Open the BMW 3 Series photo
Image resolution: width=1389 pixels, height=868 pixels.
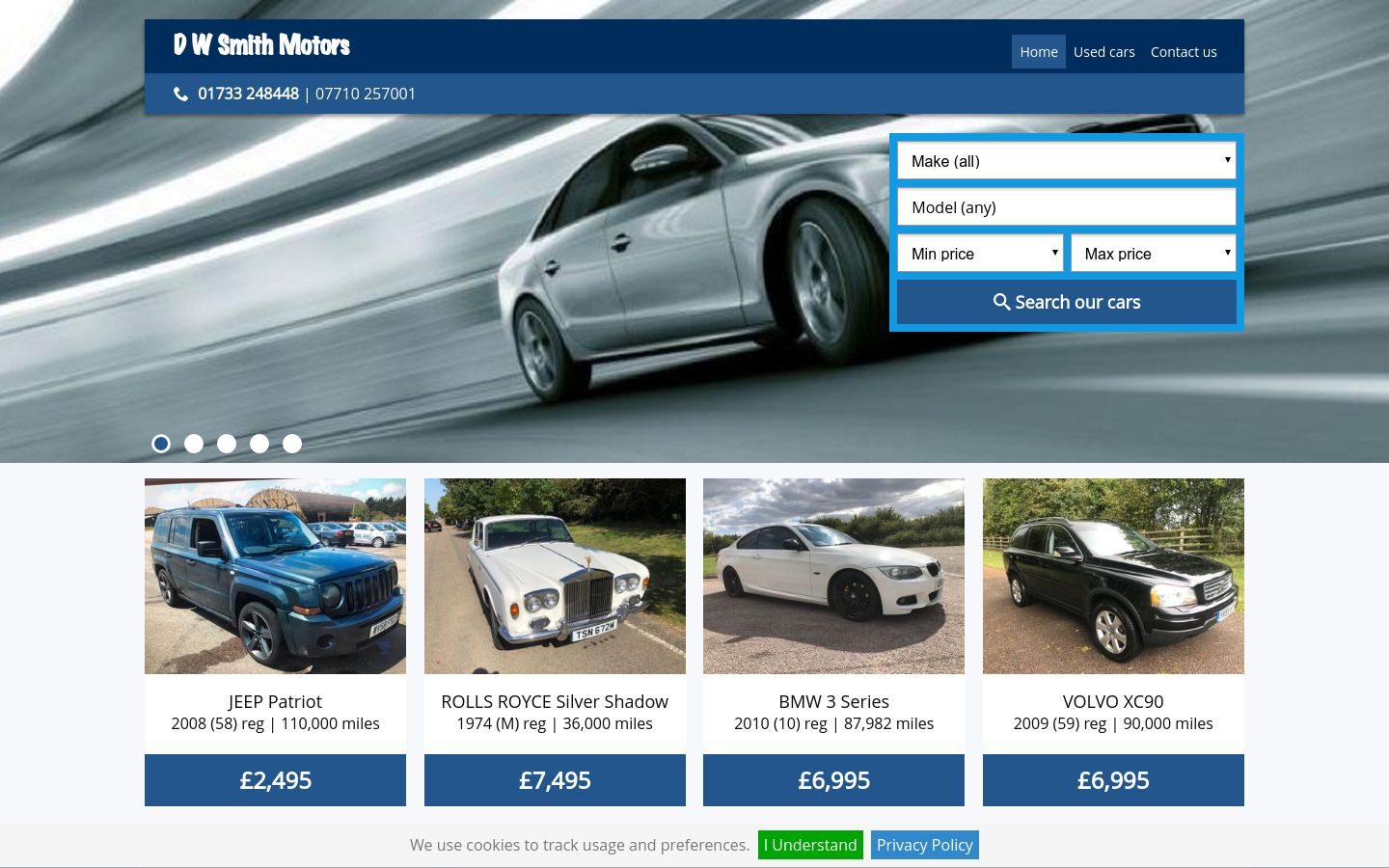tap(833, 576)
